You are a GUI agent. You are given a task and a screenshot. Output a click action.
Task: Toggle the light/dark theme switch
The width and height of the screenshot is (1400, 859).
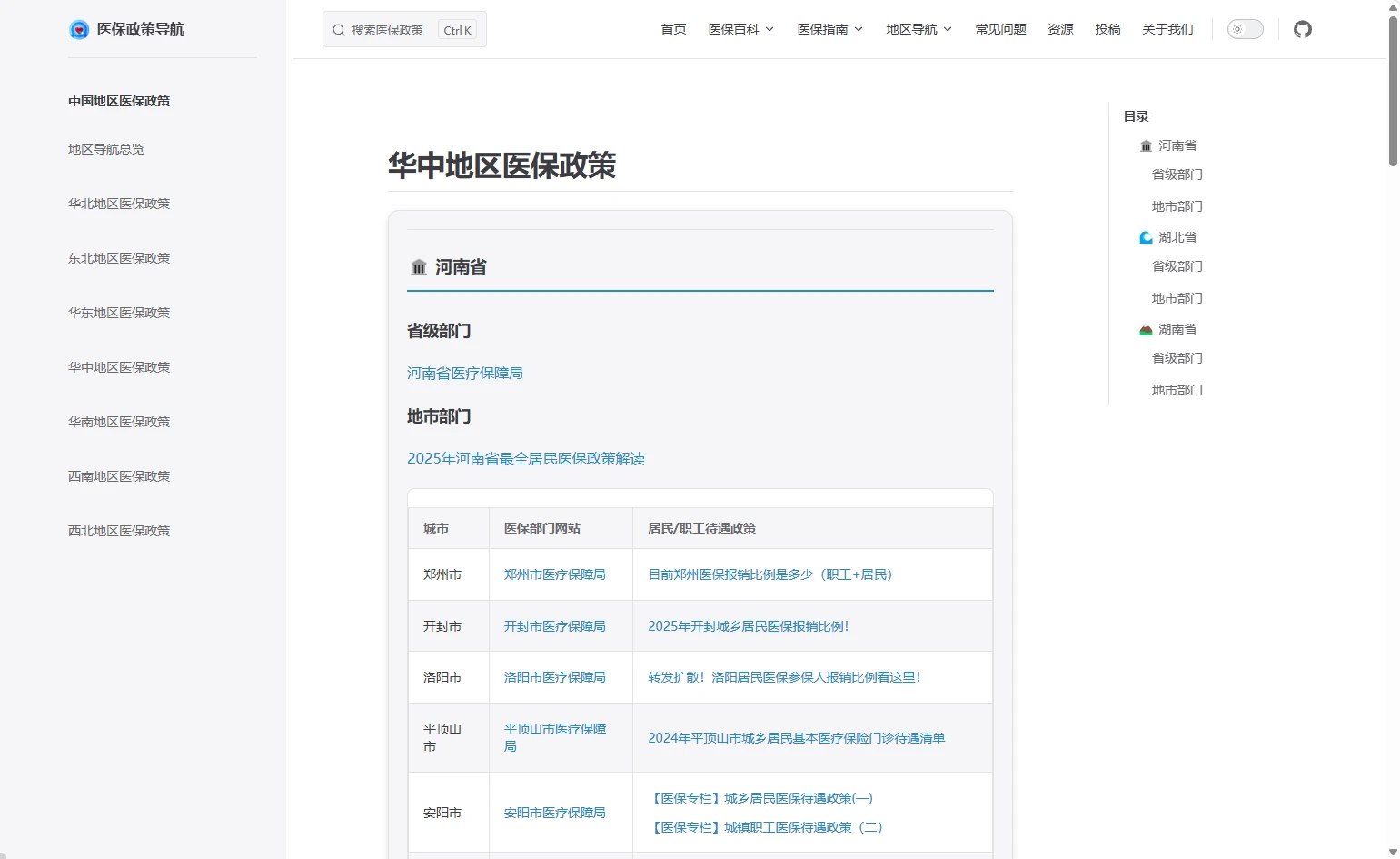click(x=1245, y=30)
